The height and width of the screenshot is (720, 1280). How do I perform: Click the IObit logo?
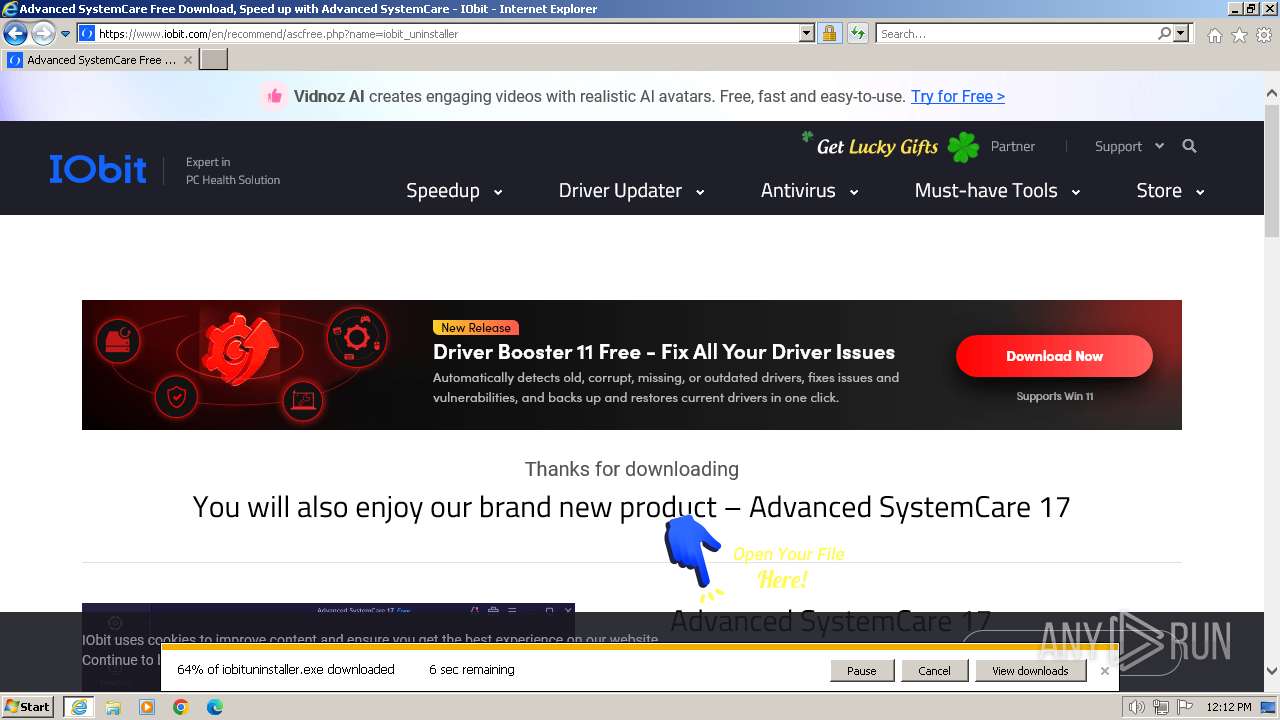pyautogui.click(x=98, y=169)
